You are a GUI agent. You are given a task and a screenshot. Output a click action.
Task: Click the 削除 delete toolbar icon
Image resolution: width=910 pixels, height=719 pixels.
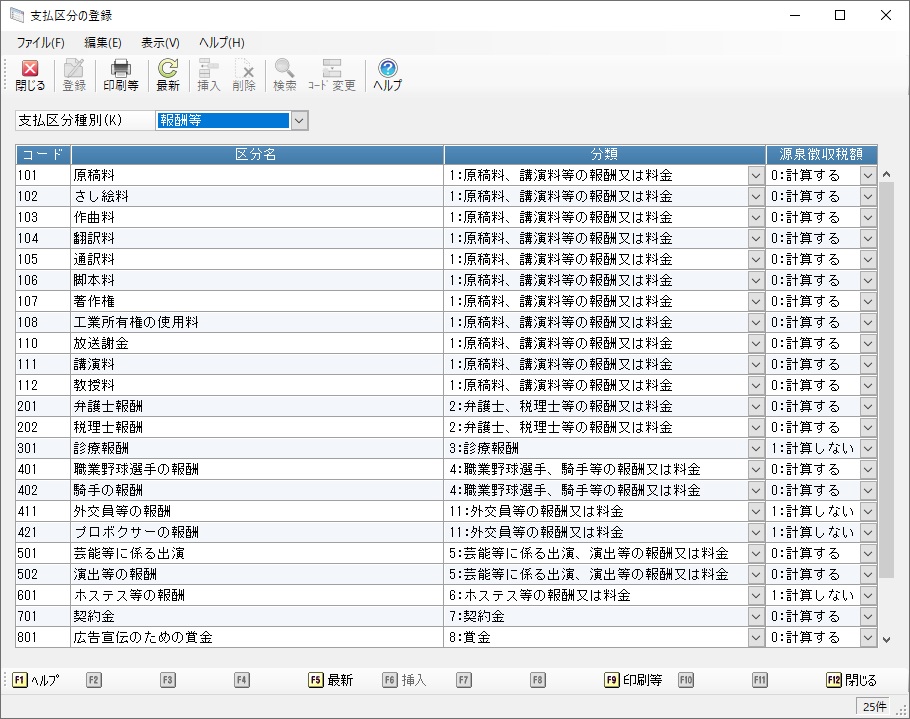click(x=244, y=75)
